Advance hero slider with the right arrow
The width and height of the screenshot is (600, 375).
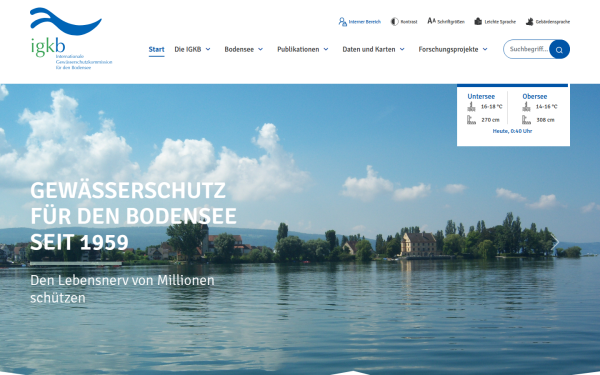coord(555,242)
